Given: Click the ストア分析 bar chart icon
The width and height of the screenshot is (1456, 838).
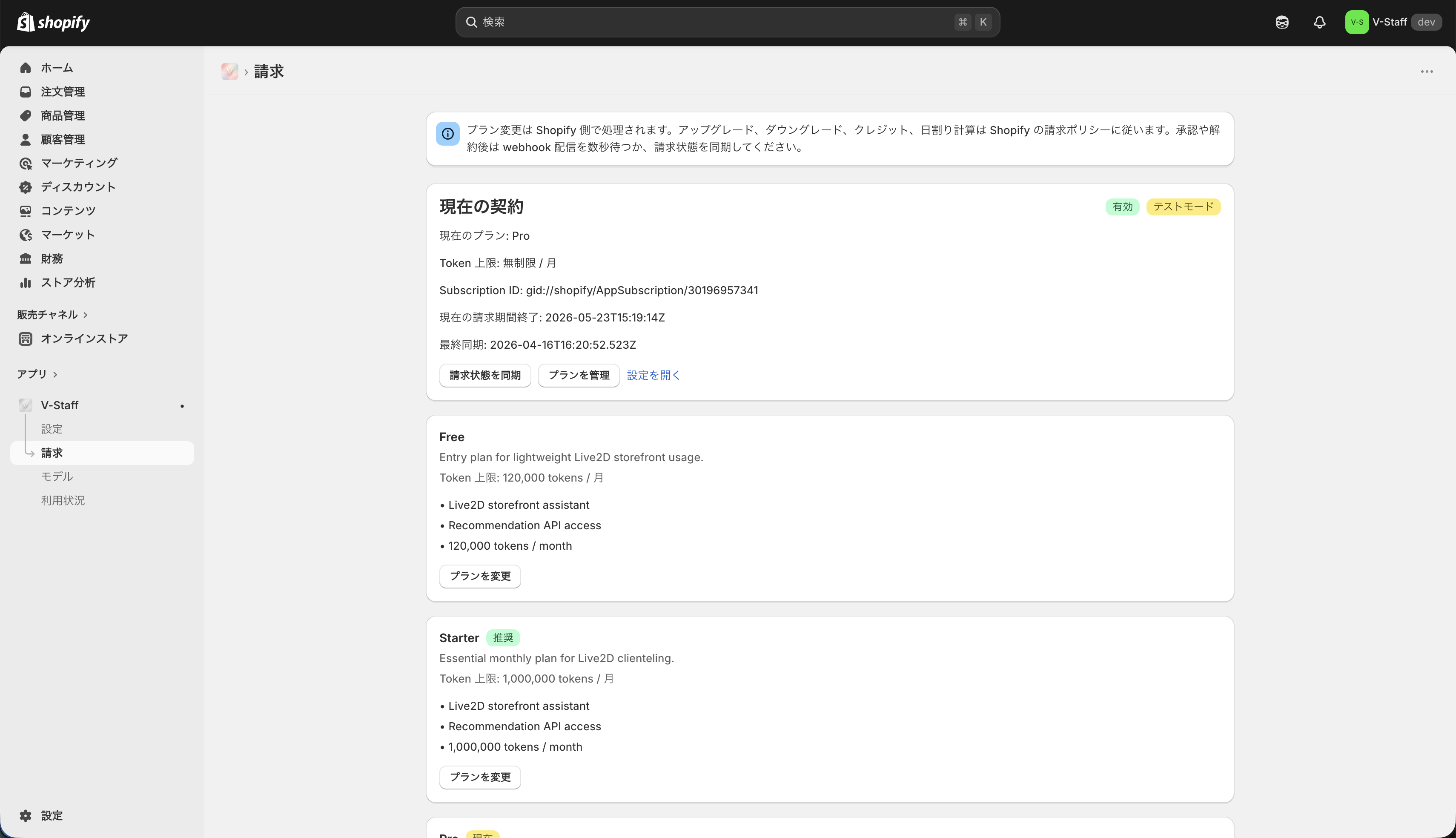Looking at the screenshot, I should [25, 283].
